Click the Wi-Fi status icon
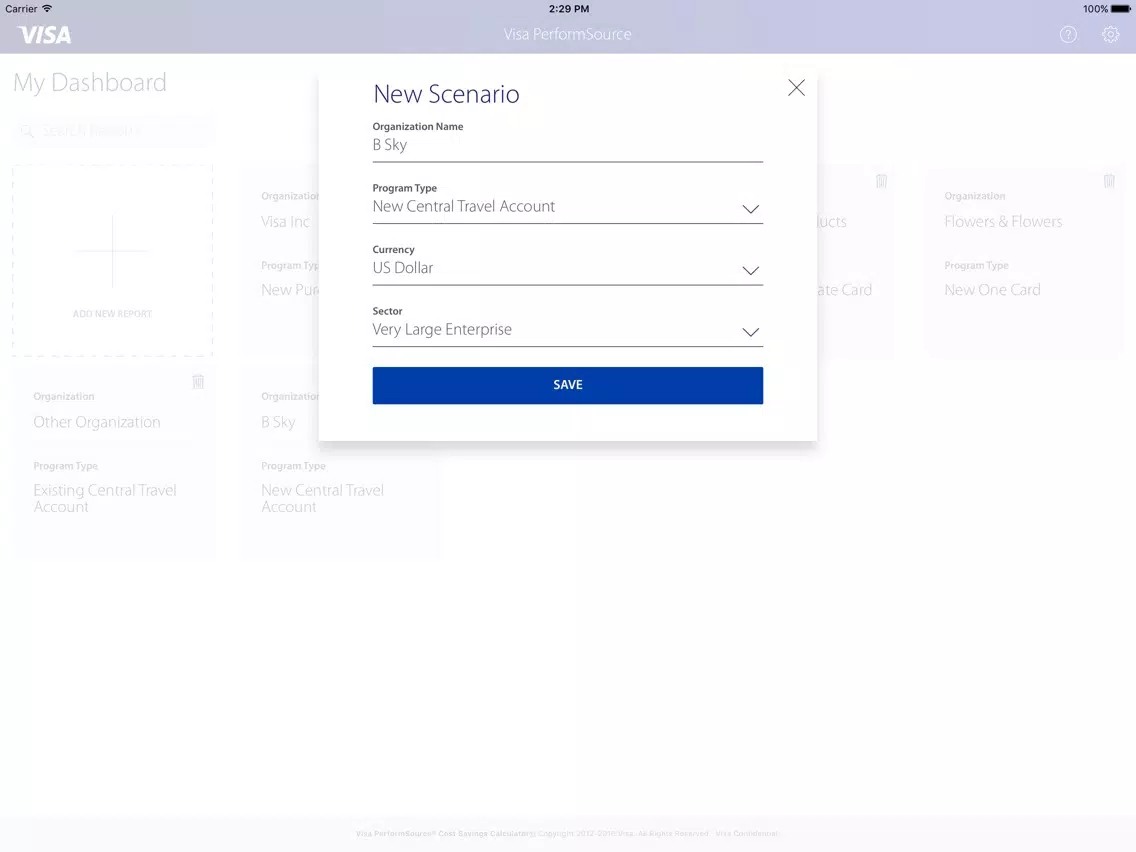1136x852 pixels. [47, 9]
